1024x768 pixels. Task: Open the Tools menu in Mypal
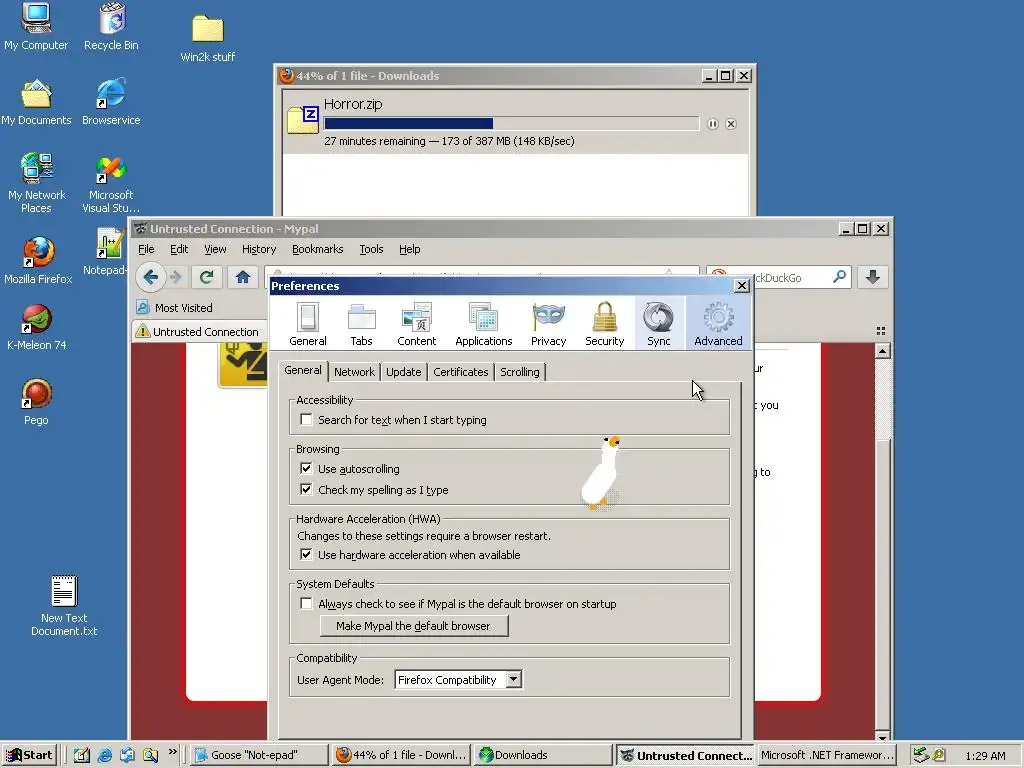372,249
